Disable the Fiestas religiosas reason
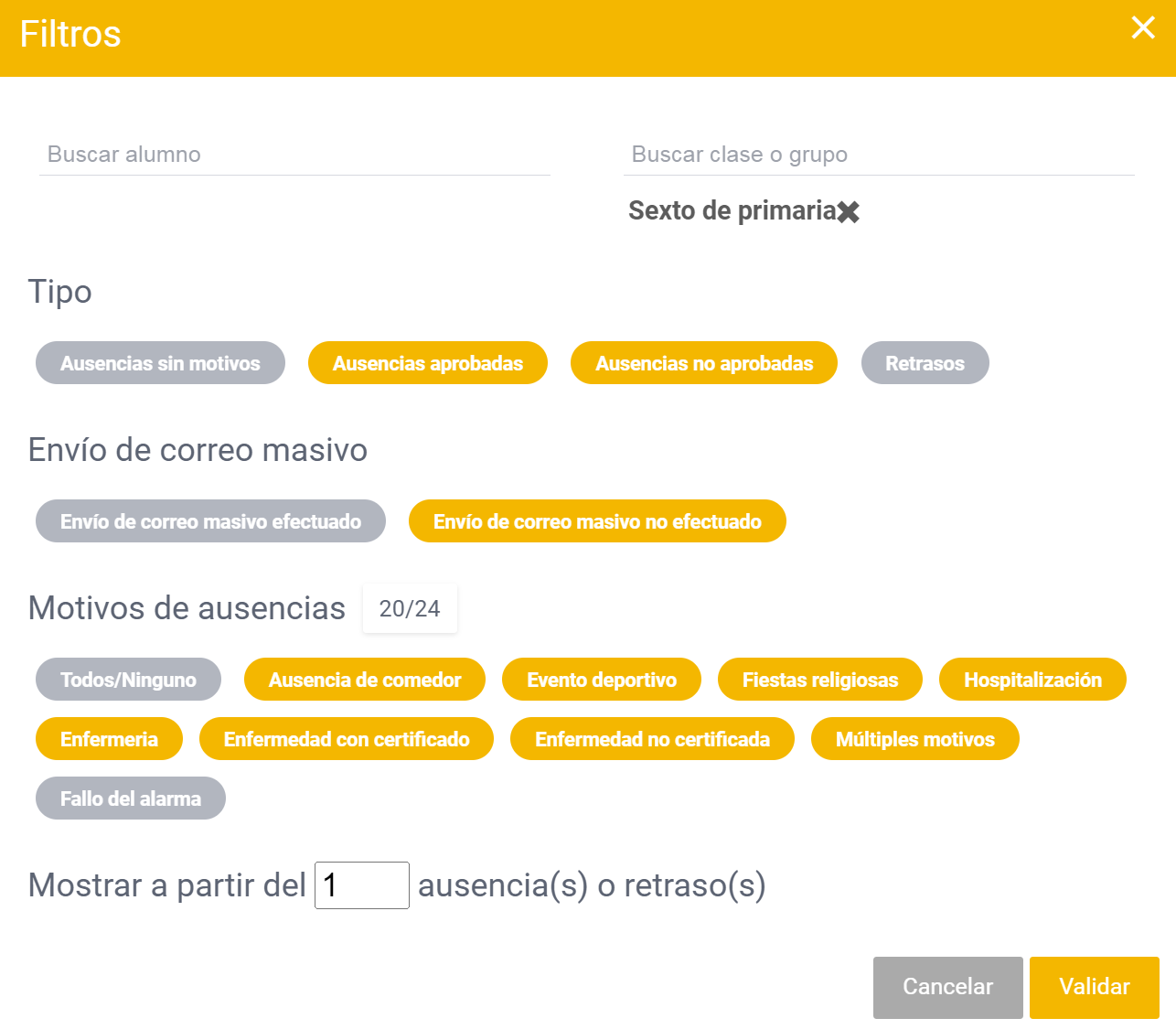1176x1029 pixels. 819,679
